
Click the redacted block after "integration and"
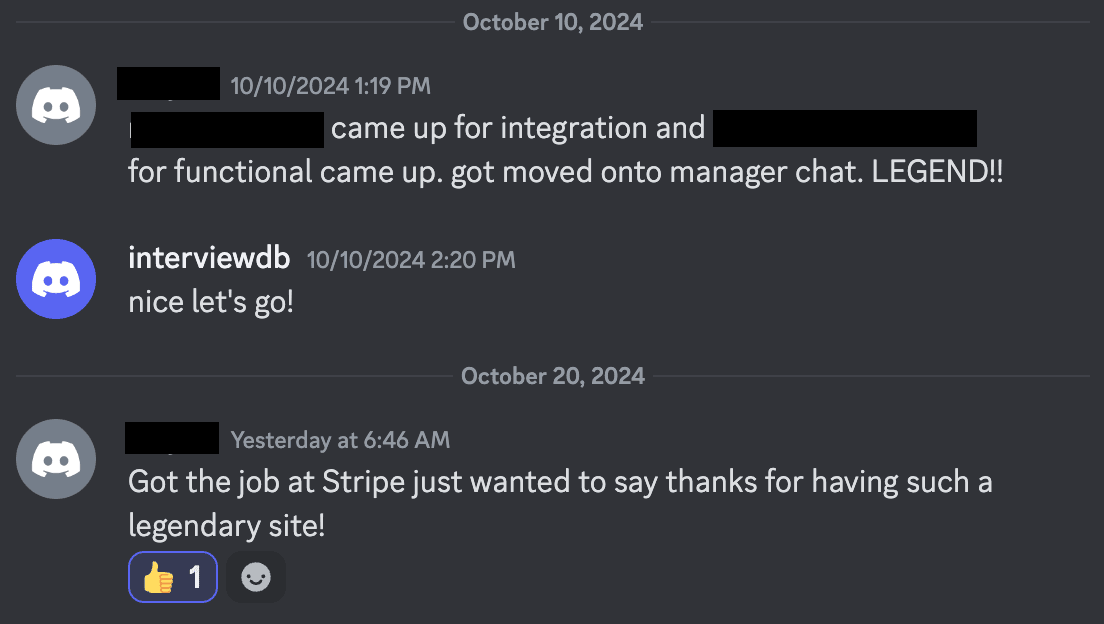[845, 130]
